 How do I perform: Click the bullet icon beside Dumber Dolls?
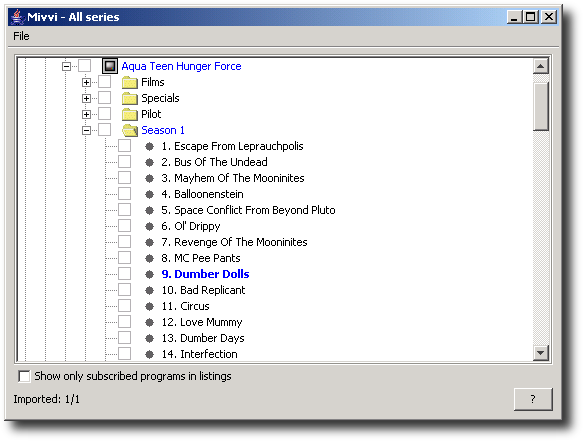(149, 274)
